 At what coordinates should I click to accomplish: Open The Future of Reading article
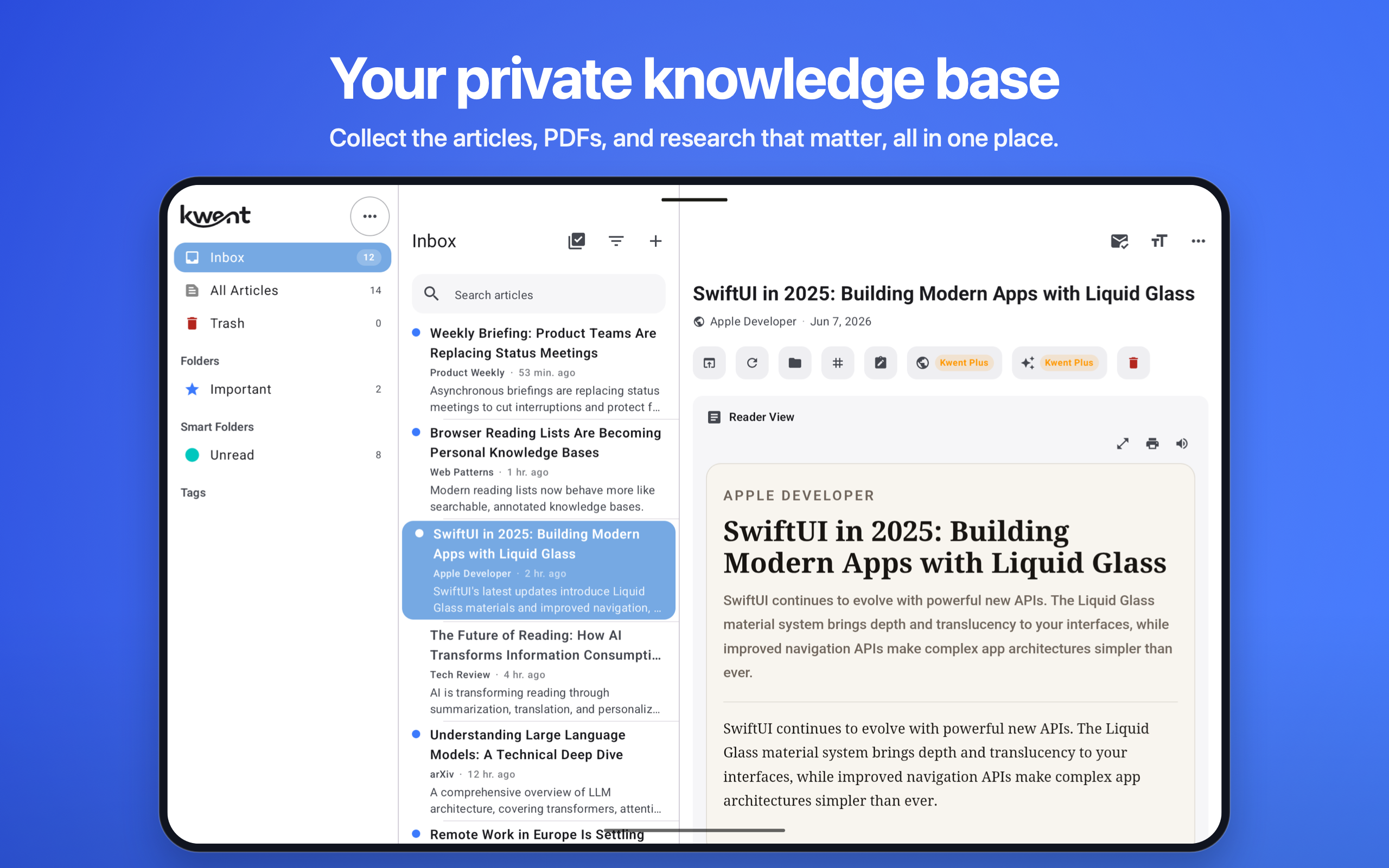540,671
